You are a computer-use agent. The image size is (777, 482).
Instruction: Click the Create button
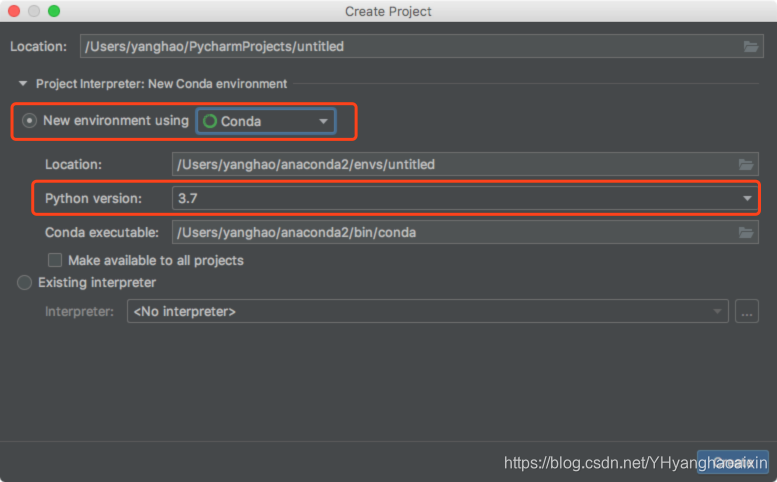point(732,462)
